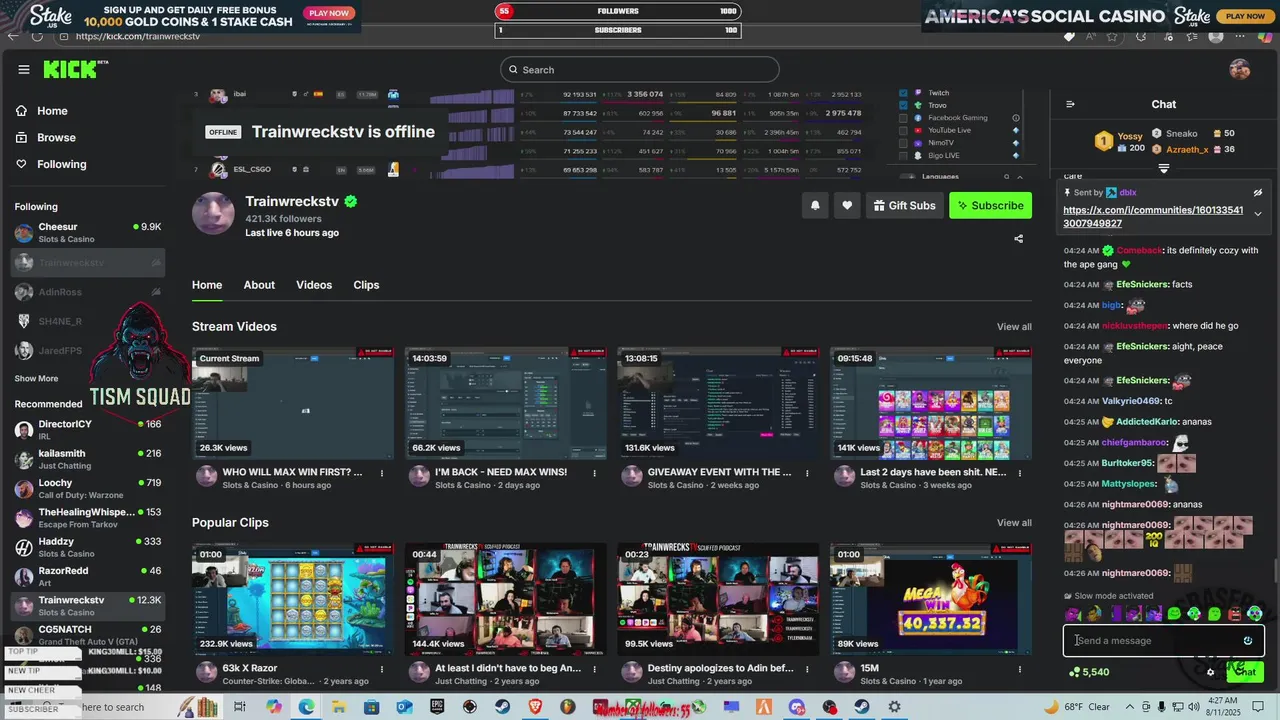This screenshot has width=1280, height=720.
Task: Open Microsoft Edge from the taskbar
Action: tap(306, 707)
